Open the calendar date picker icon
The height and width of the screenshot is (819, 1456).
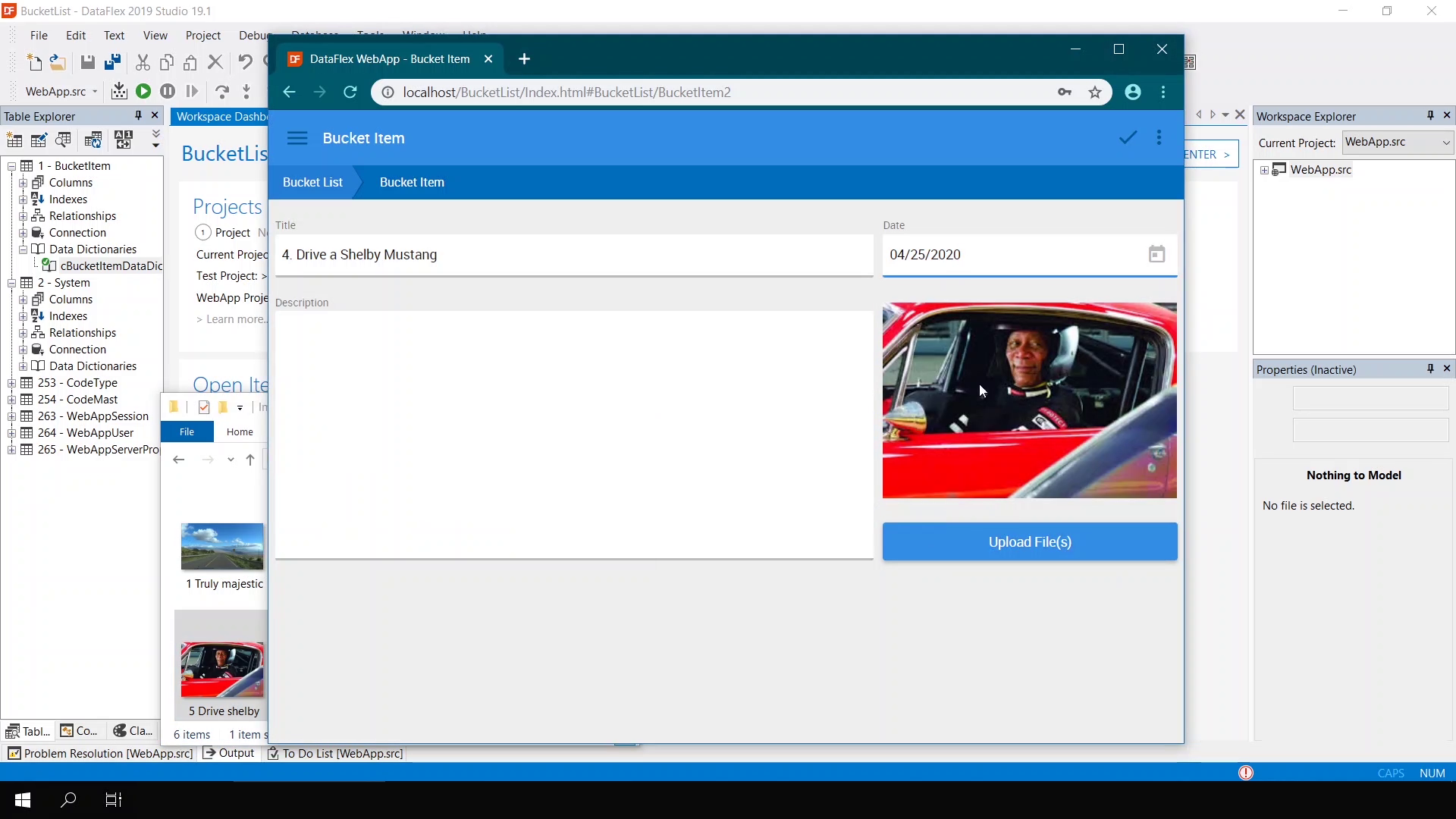(x=1156, y=255)
